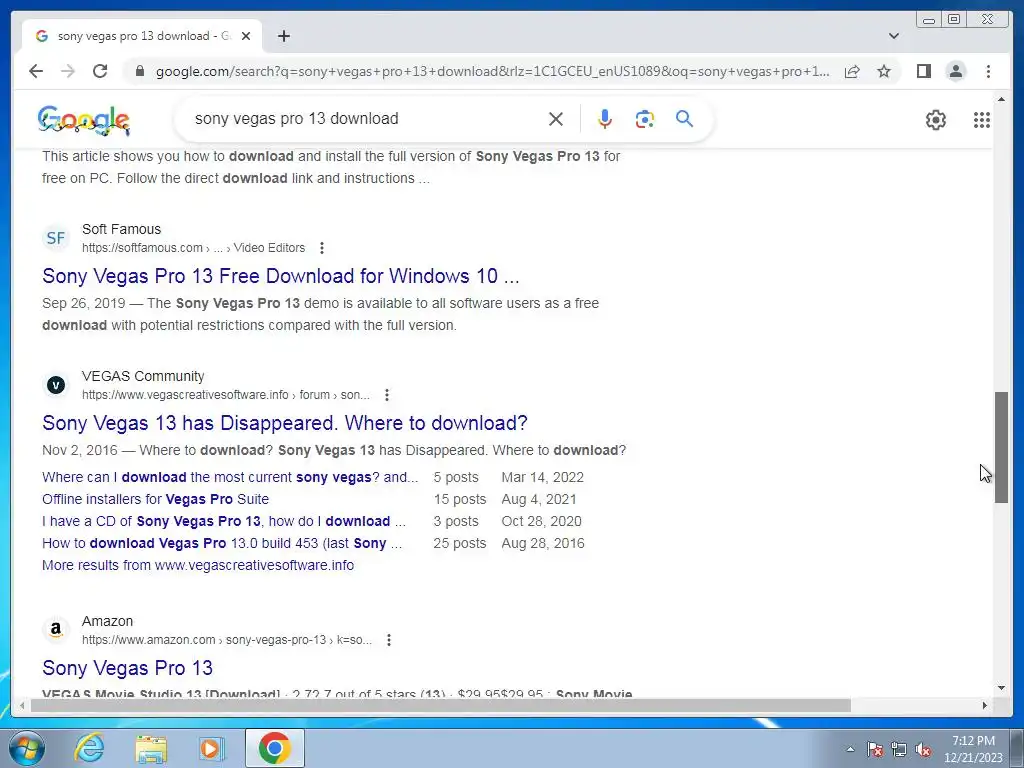The height and width of the screenshot is (768, 1024).
Task: Open Windows Explorer from taskbar
Action: click(151, 748)
